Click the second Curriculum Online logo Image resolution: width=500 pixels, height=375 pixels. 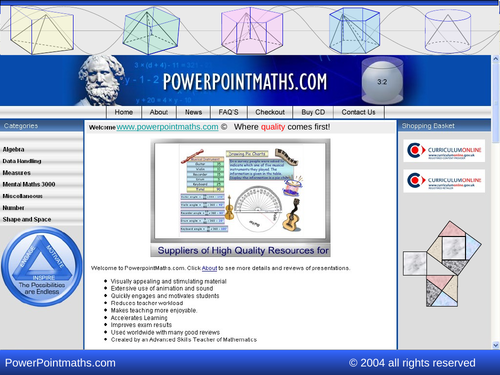point(444,181)
